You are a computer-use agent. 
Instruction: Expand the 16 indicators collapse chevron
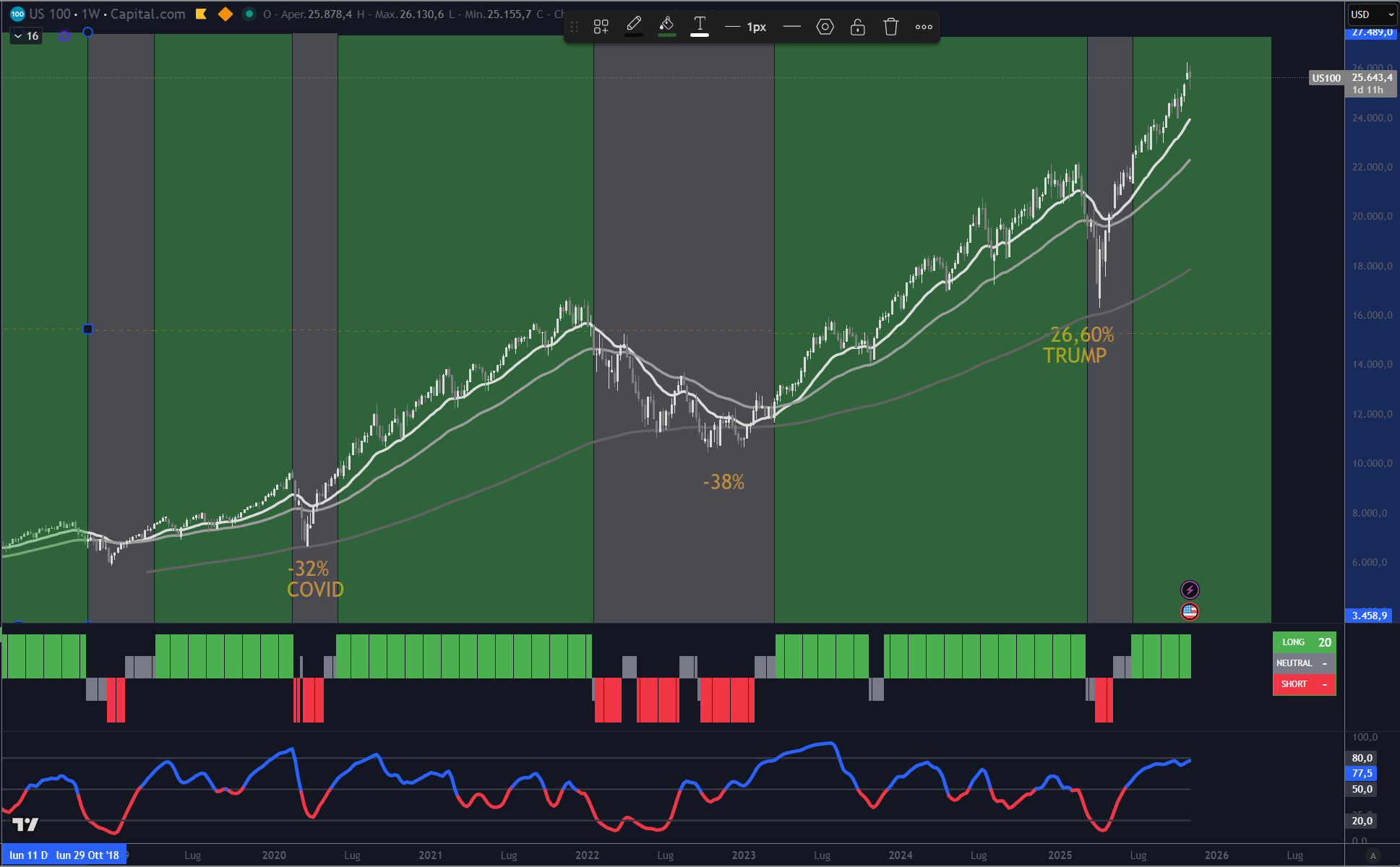tap(19, 36)
